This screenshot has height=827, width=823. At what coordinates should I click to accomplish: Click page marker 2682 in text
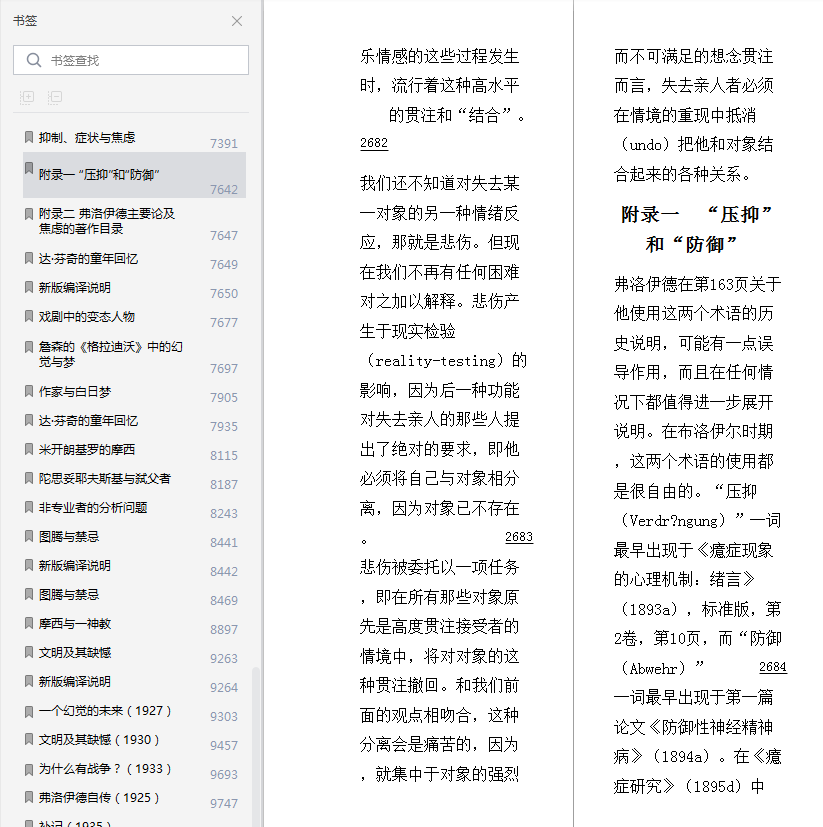(x=374, y=143)
